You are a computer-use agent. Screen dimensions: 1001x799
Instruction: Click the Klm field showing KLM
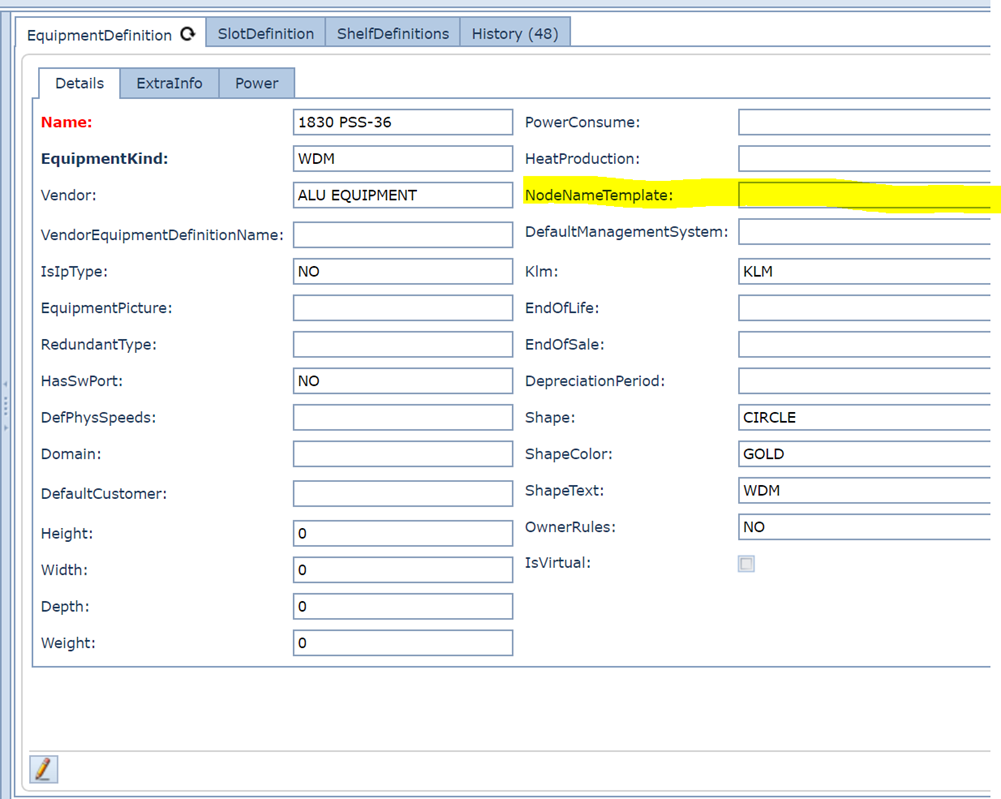click(x=865, y=271)
